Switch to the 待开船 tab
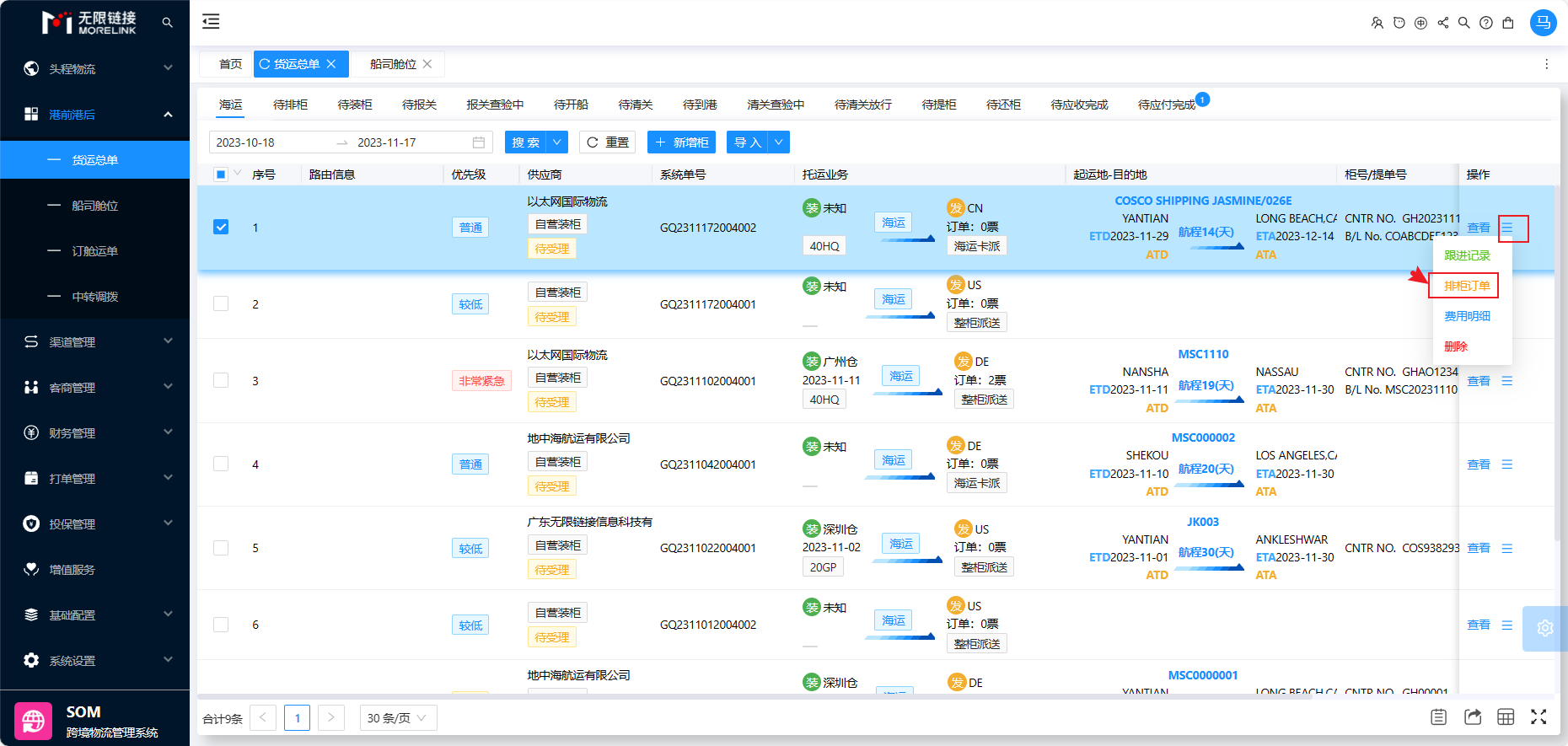The width and height of the screenshot is (1568, 746). point(571,105)
